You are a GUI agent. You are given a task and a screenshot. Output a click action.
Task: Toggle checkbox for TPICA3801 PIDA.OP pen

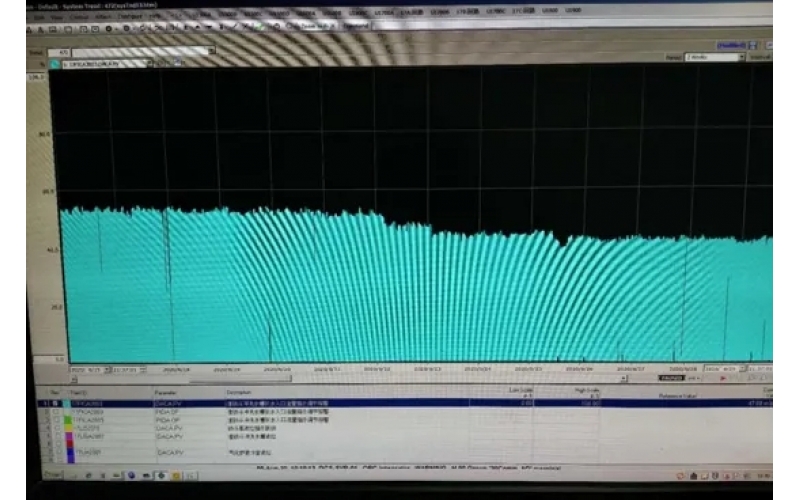click(56, 419)
